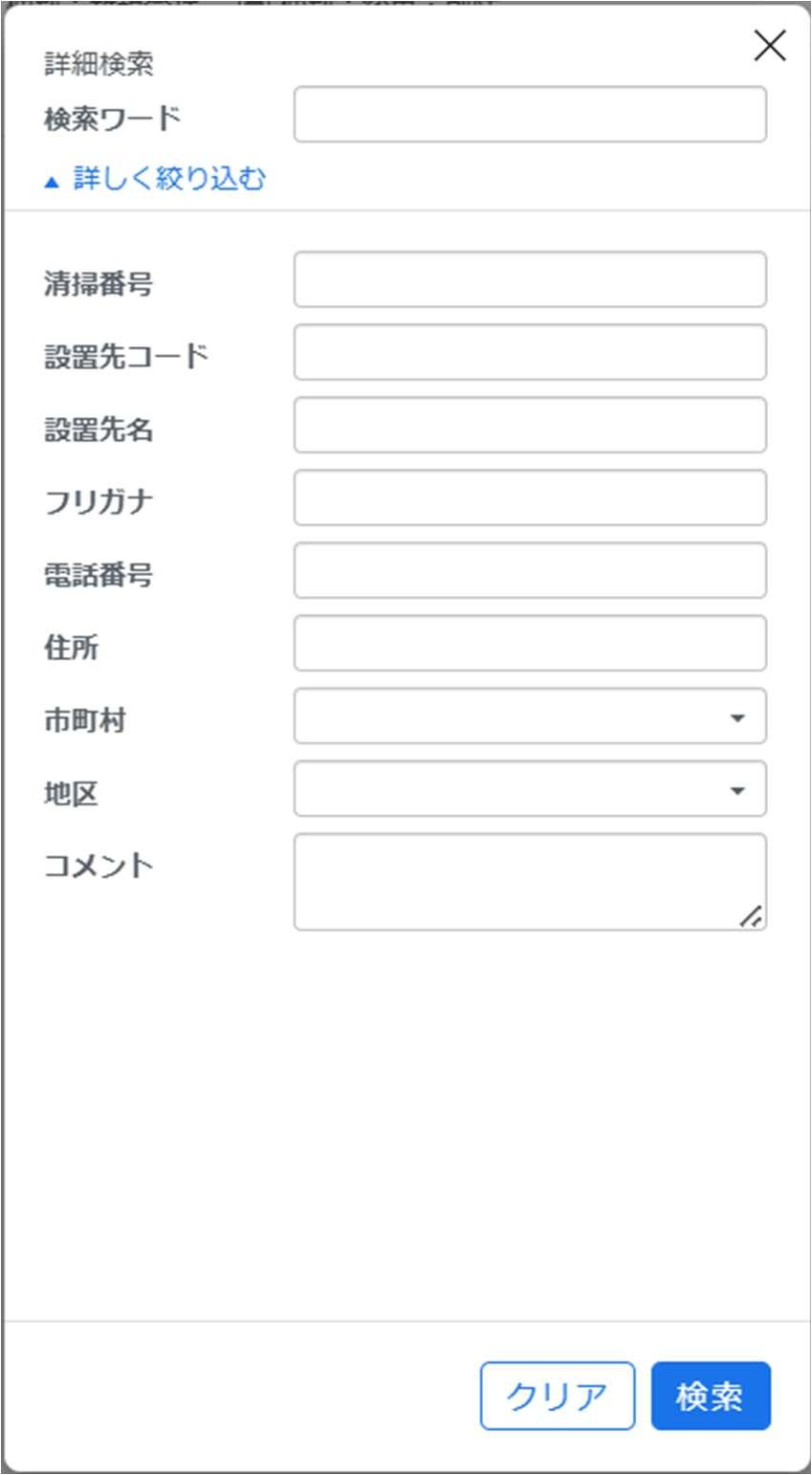Click the コメント textarea resize handle
Image resolution: width=812 pixels, height=1475 pixels.
(x=752, y=916)
